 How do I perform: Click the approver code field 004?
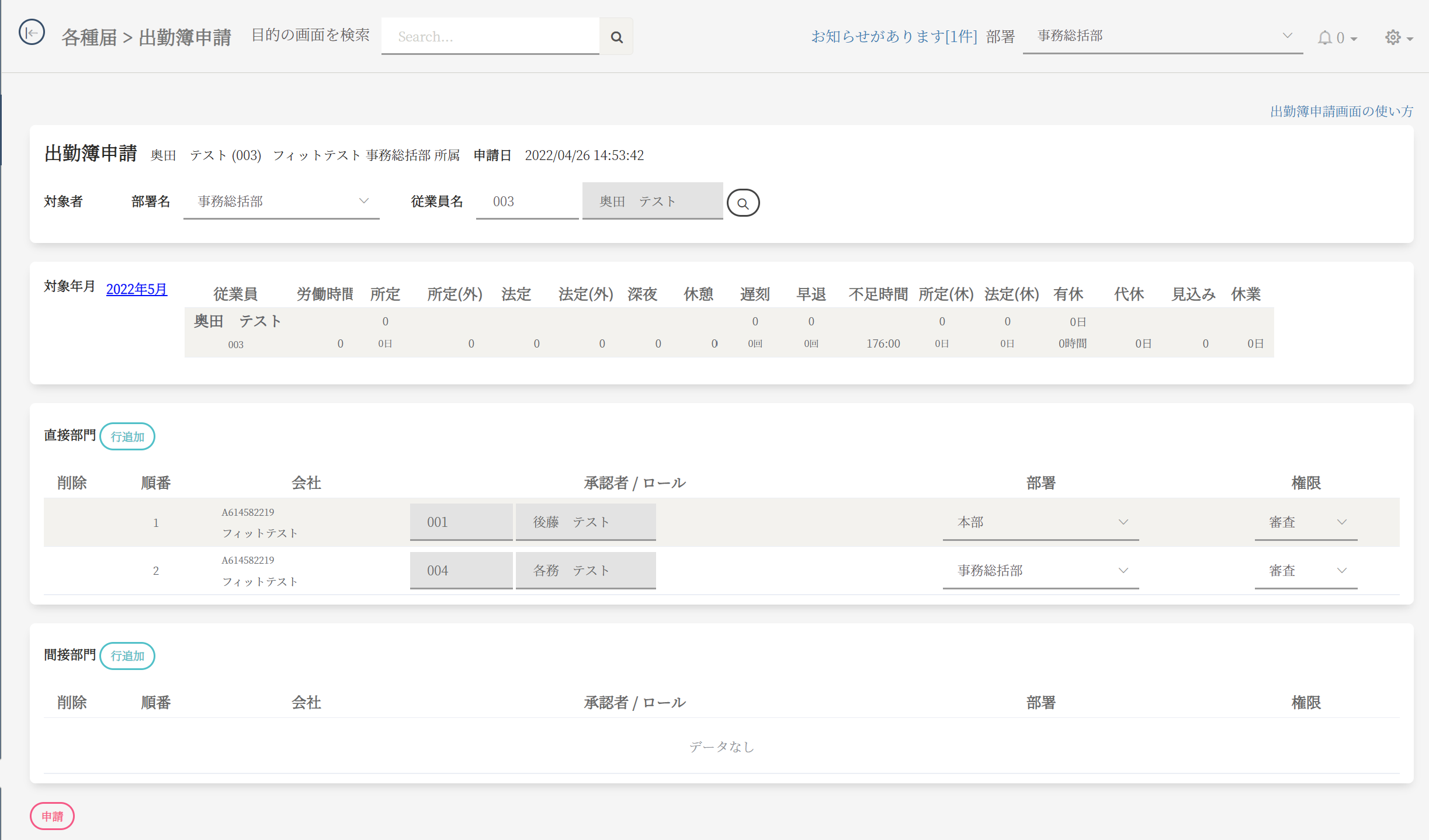coord(461,571)
